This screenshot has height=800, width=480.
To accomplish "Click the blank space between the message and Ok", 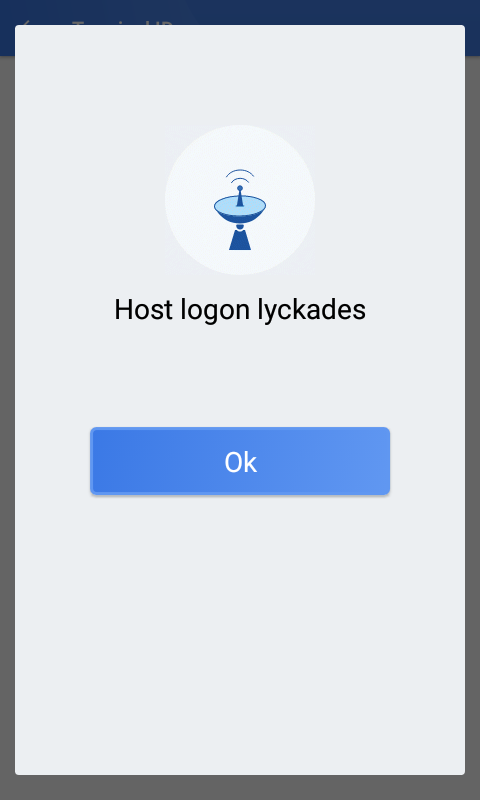I will pyautogui.click(x=240, y=376).
